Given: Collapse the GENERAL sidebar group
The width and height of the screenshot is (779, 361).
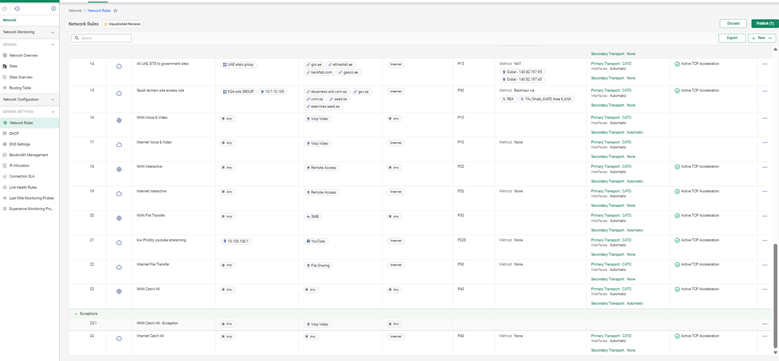Looking at the screenshot, I should [53, 45].
